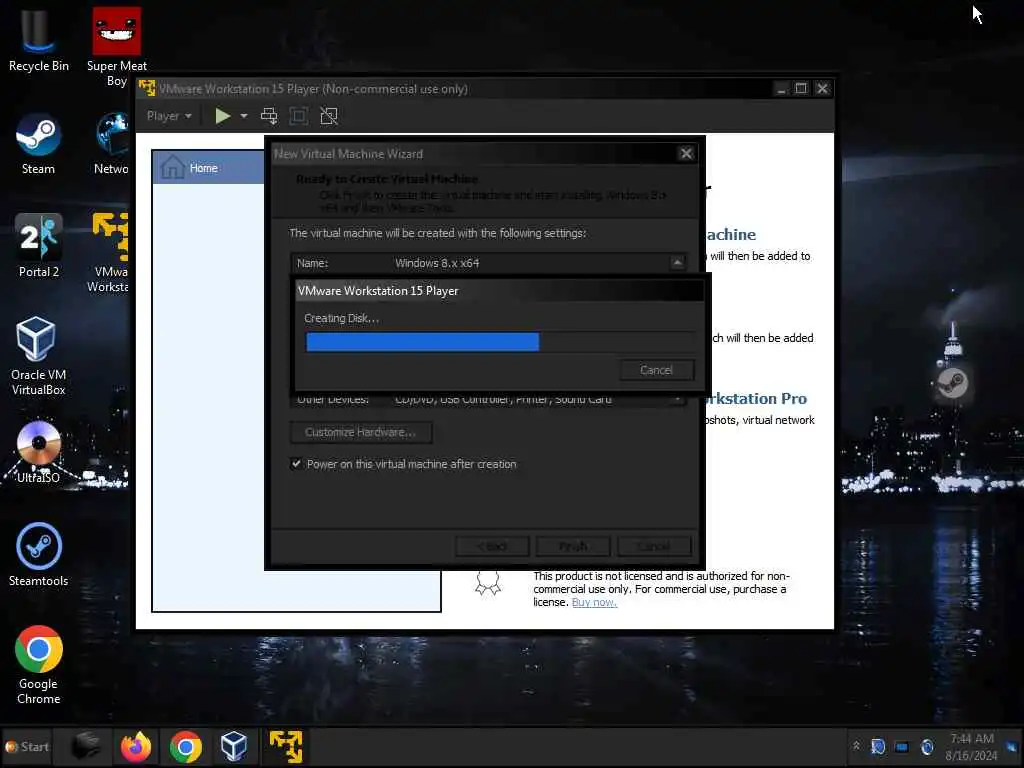
Task: Click the Unity mode toolbar icon
Action: coord(328,116)
